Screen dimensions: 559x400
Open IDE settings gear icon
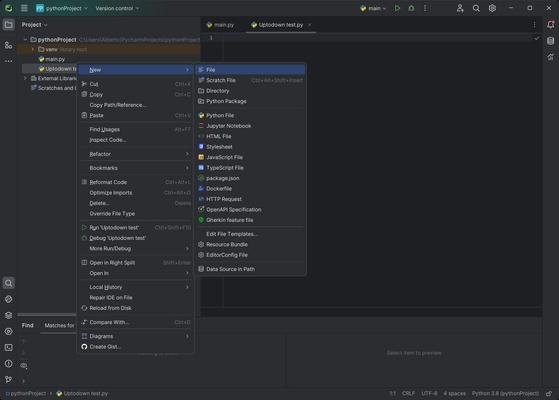(492, 8)
